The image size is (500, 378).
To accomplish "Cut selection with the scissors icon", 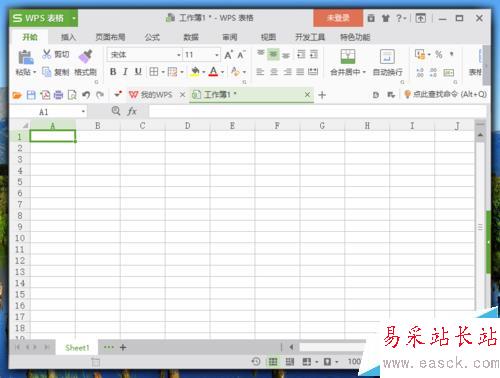I will pos(47,54).
